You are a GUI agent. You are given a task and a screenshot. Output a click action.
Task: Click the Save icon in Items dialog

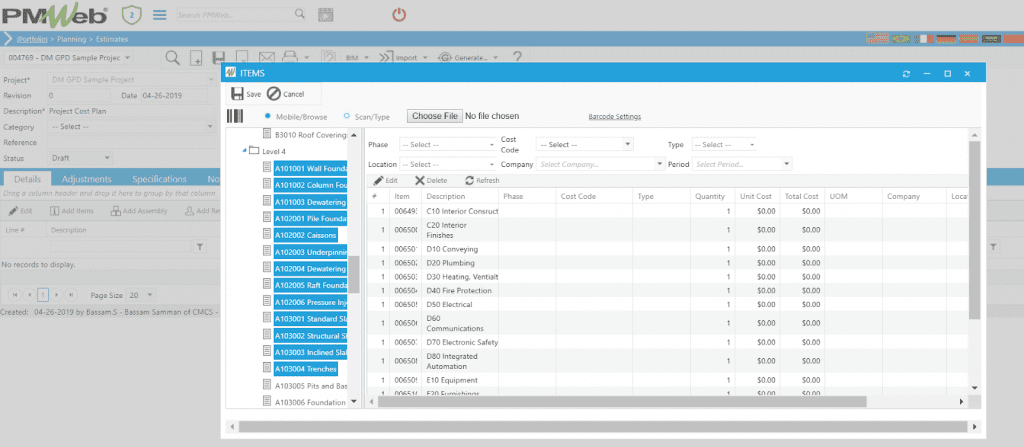pos(237,93)
